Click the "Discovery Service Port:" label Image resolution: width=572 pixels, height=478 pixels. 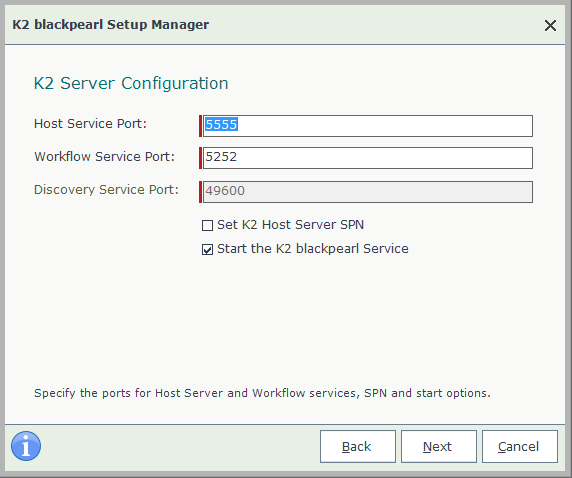[106, 190]
